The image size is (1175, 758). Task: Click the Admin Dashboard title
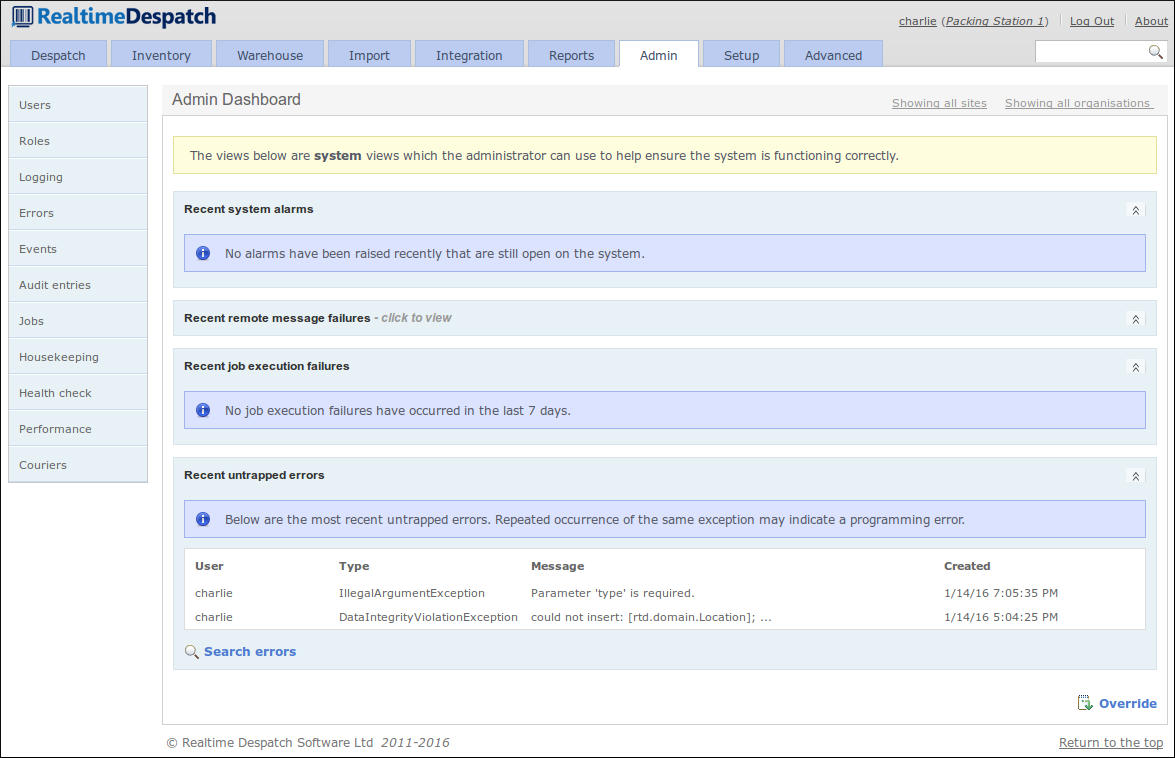[236, 100]
